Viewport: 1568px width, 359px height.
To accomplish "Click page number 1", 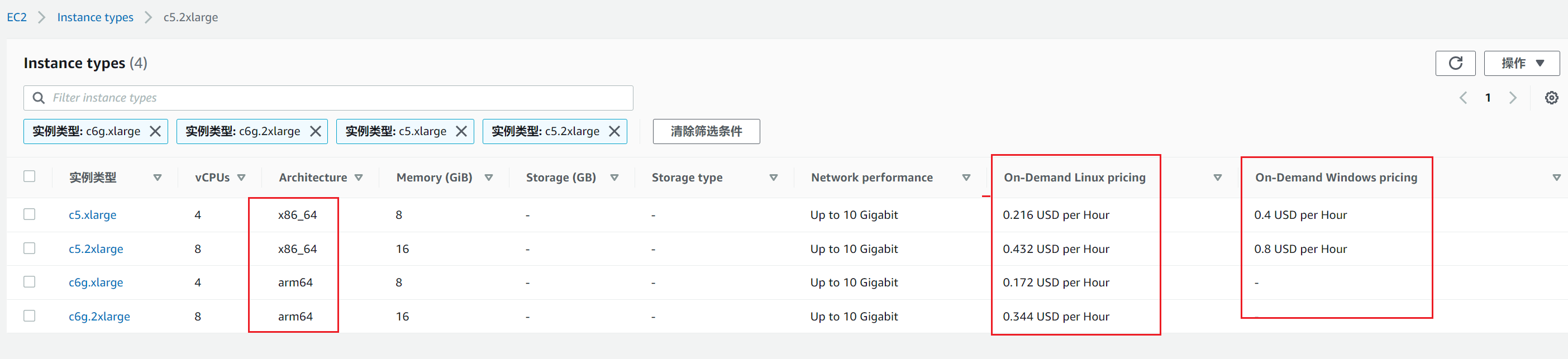I will 1488,97.
